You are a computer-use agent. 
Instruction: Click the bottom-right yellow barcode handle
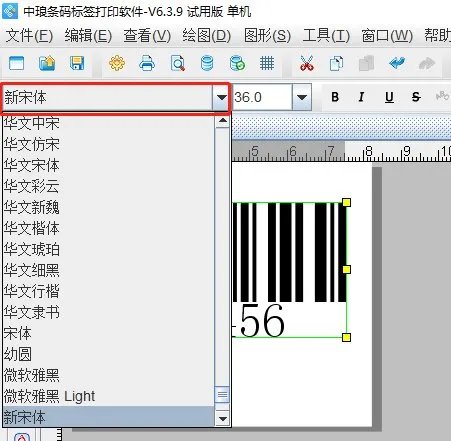(x=346, y=337)
